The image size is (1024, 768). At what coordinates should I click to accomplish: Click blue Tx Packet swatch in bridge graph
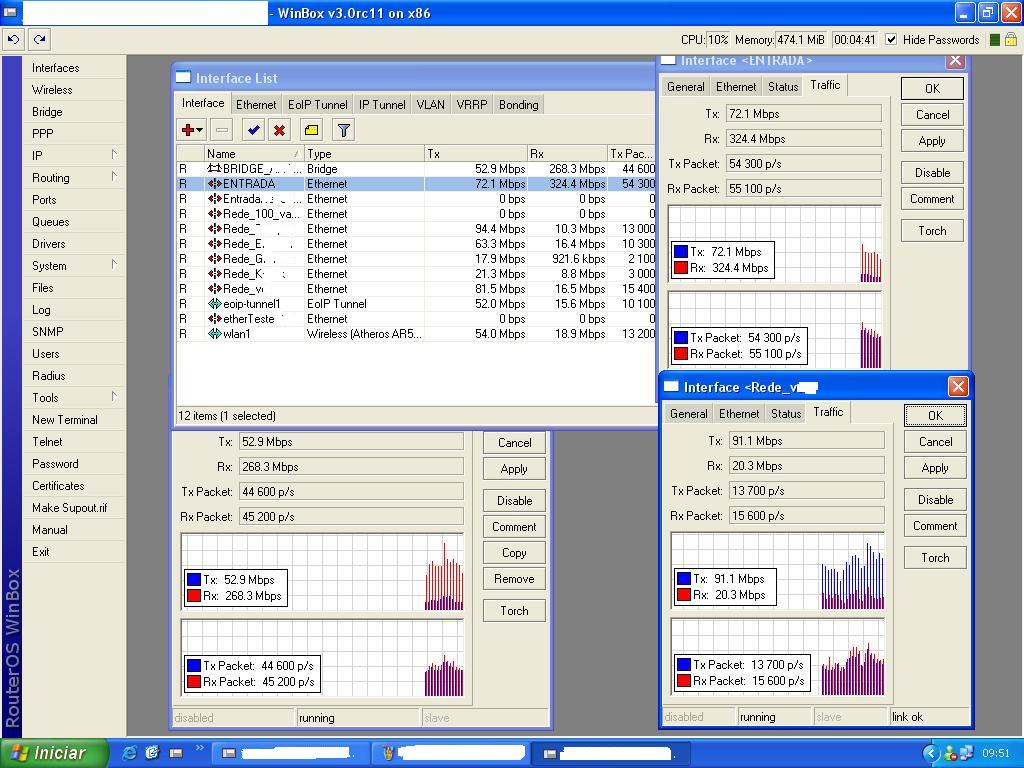193,665
